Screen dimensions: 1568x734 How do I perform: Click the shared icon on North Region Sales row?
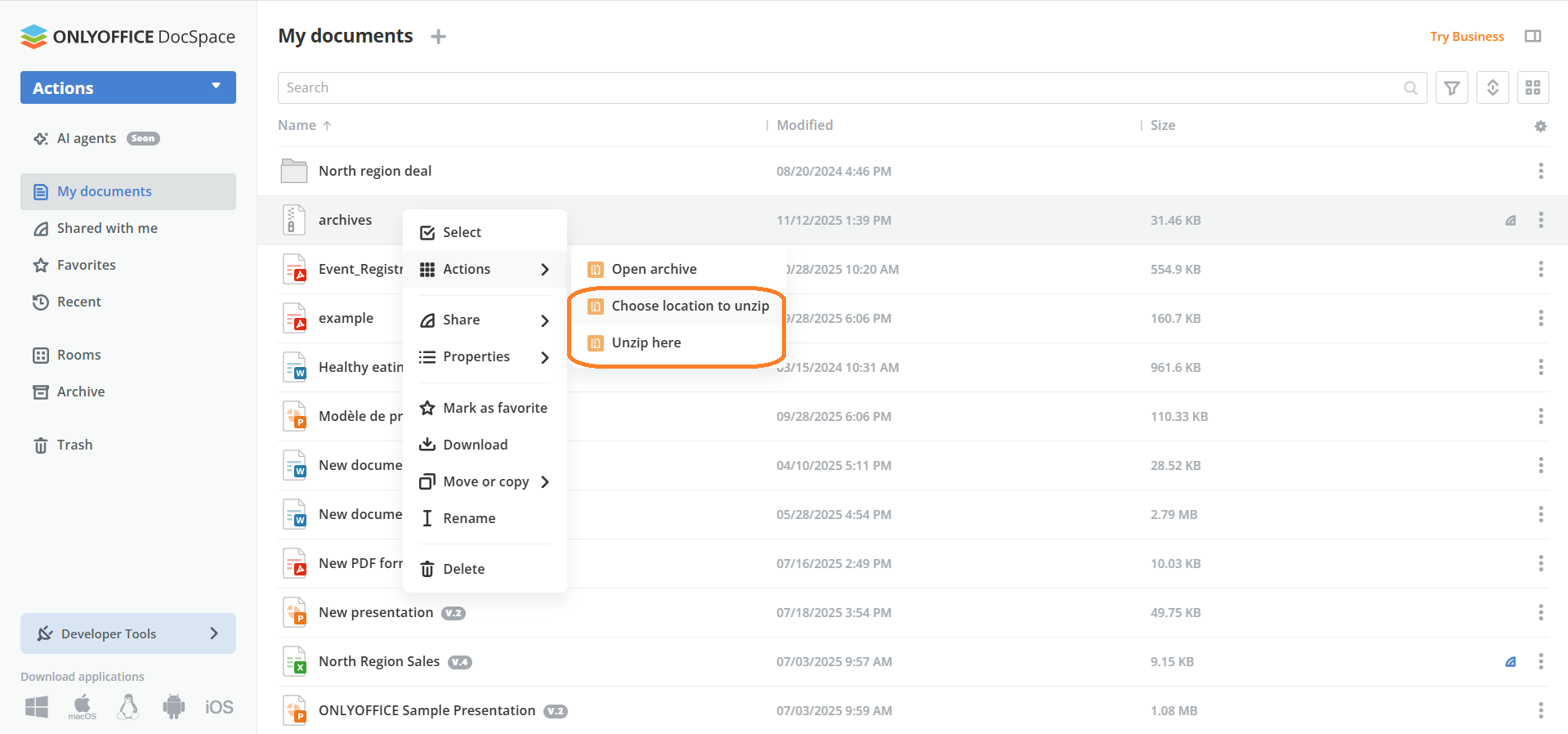click(x=1511, y=661)
